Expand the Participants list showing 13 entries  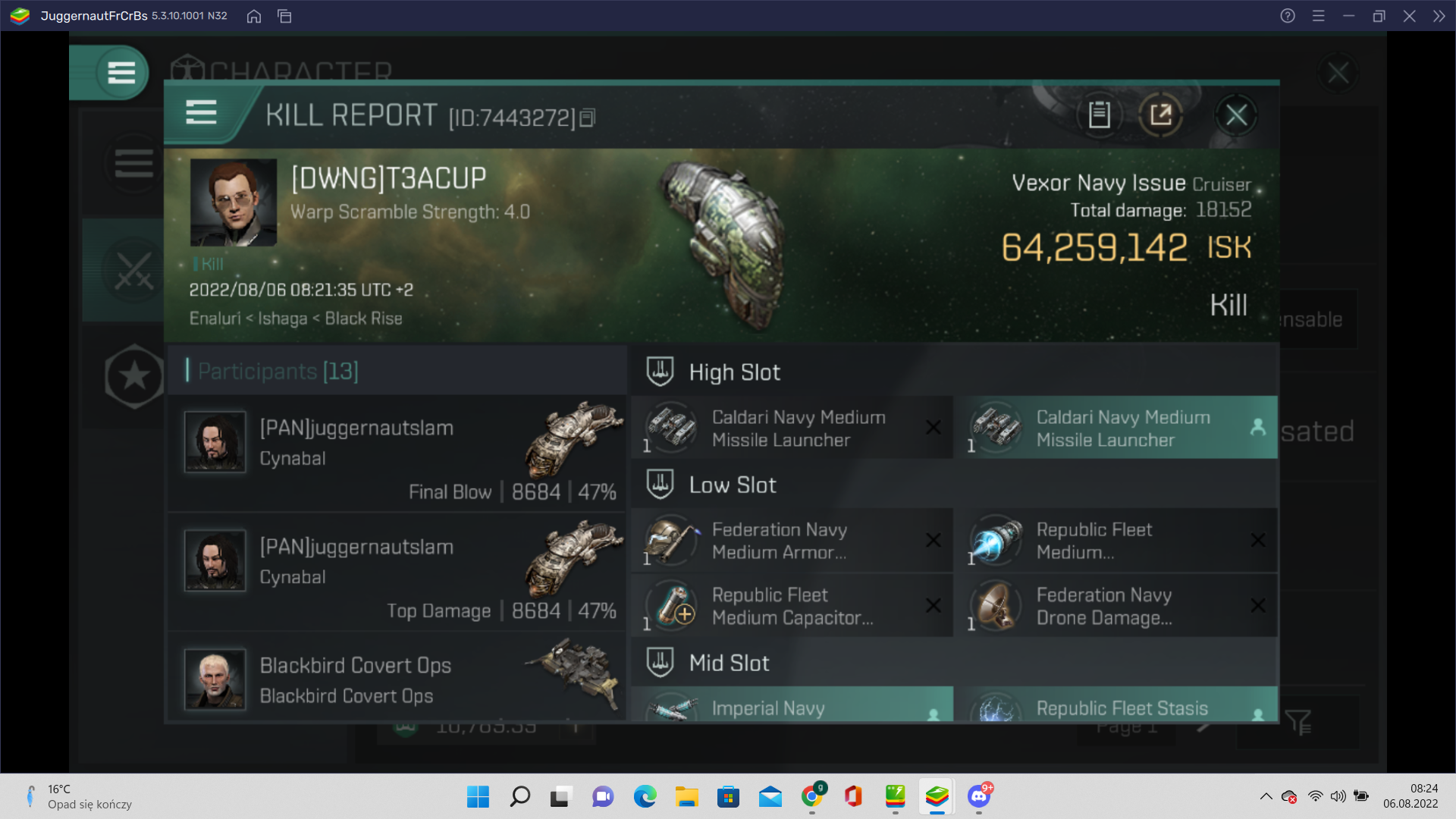click(x=278, y=371)
